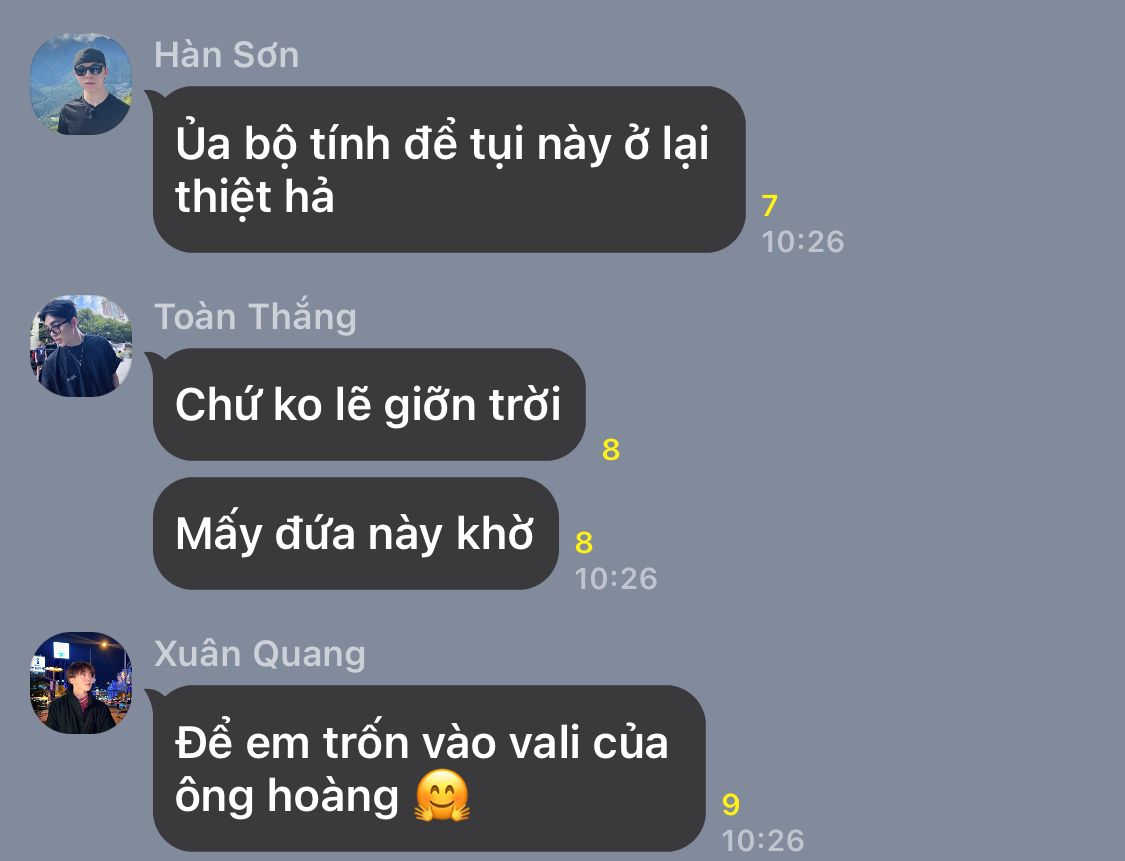Select message 'Chứ ko lẽ giỡn trời'
The width and height of the screenshot is (1125, 861).
pyautogui.click(x=369, y=405)
